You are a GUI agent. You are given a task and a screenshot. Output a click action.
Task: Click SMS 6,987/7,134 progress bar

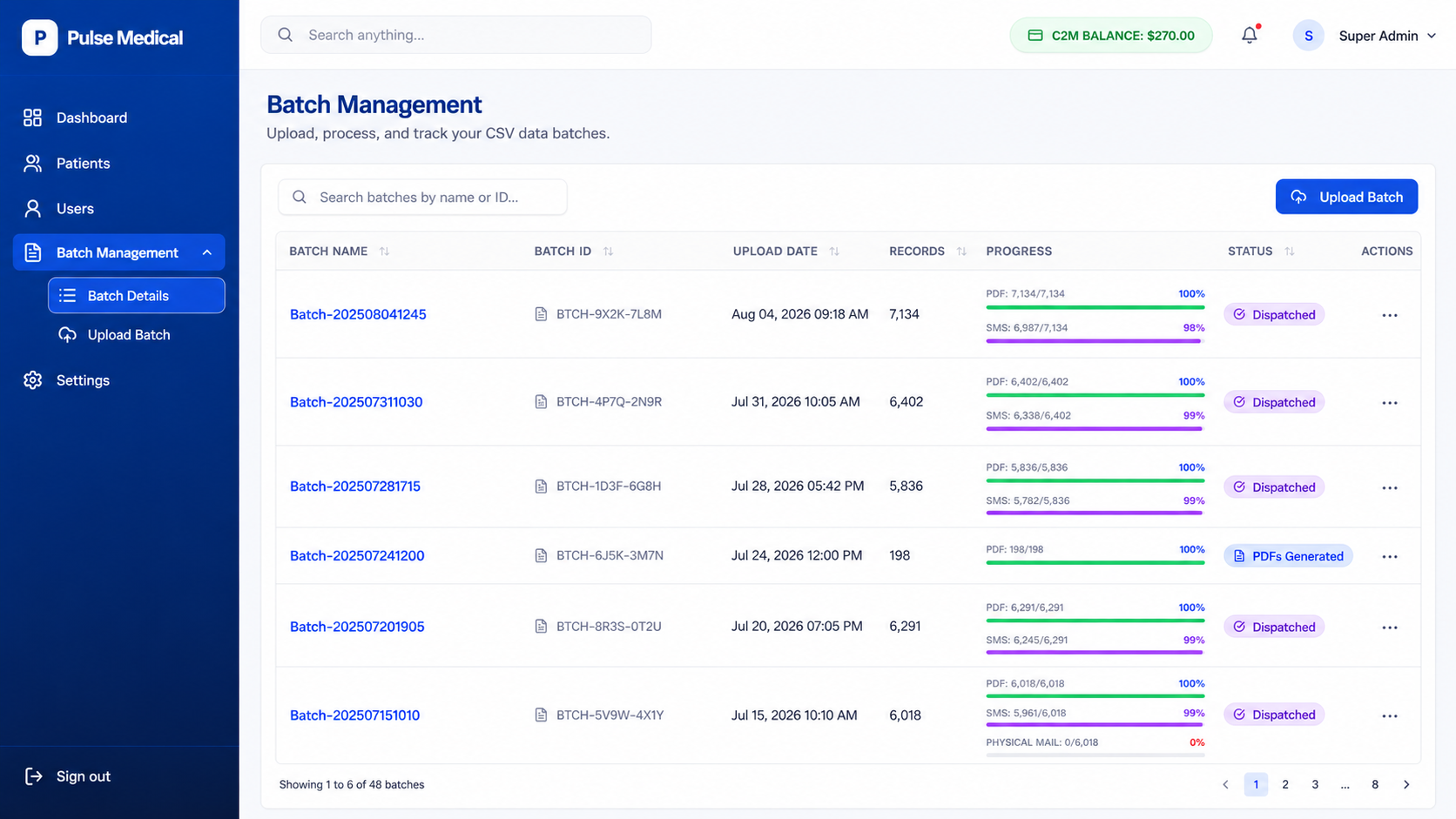coord(1095,341)
